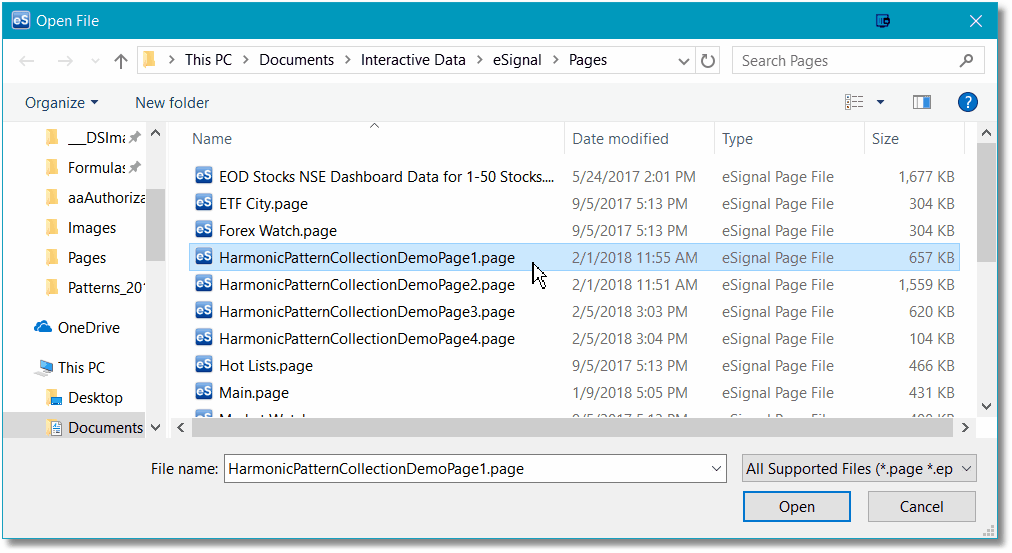Click navigation pane scroll down arrow

click(156, 427)
